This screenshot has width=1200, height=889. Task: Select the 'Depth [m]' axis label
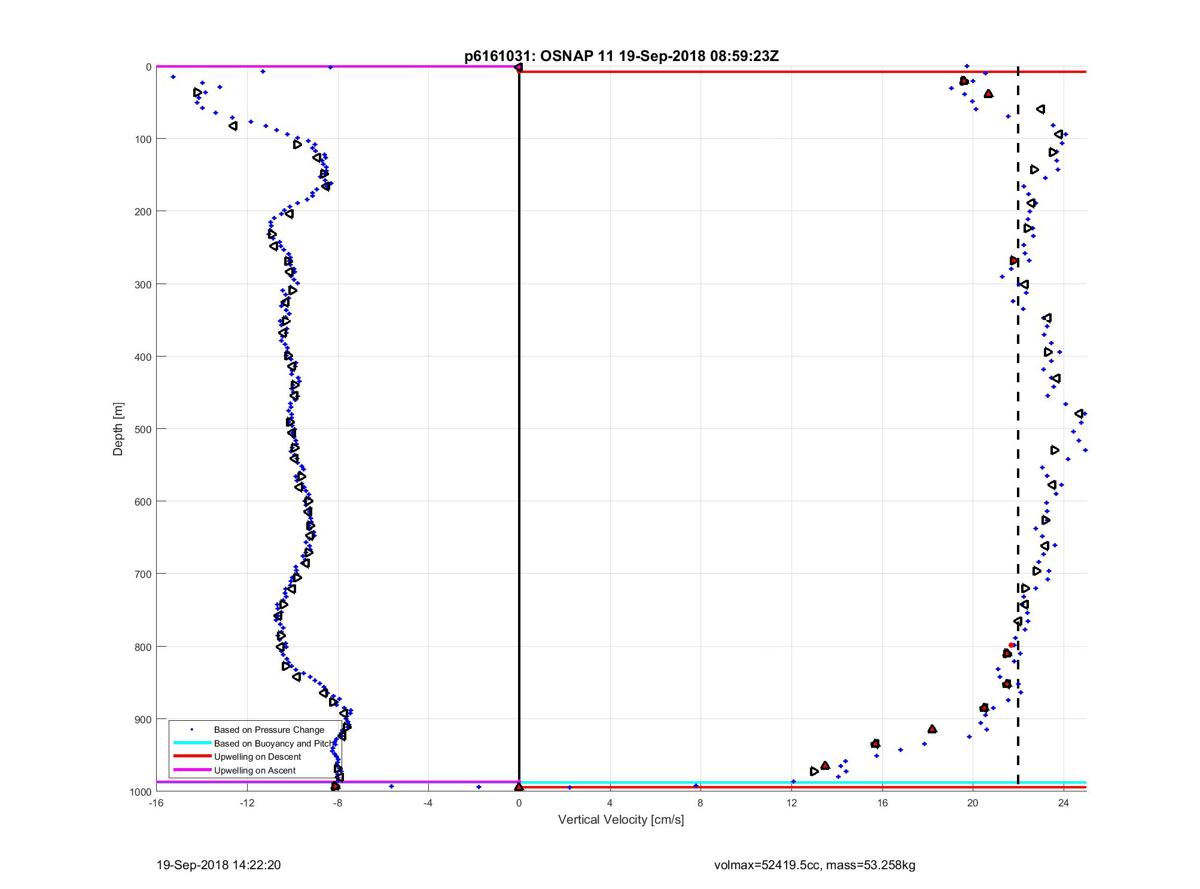pyautogui.click(x=118, y=428)
